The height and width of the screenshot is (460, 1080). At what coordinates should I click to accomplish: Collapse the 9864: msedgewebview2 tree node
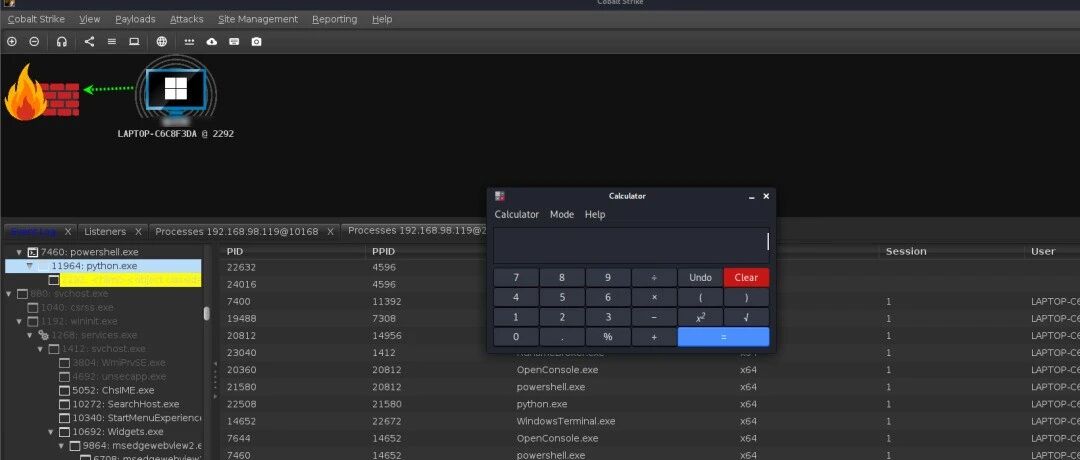coord(63,446)
